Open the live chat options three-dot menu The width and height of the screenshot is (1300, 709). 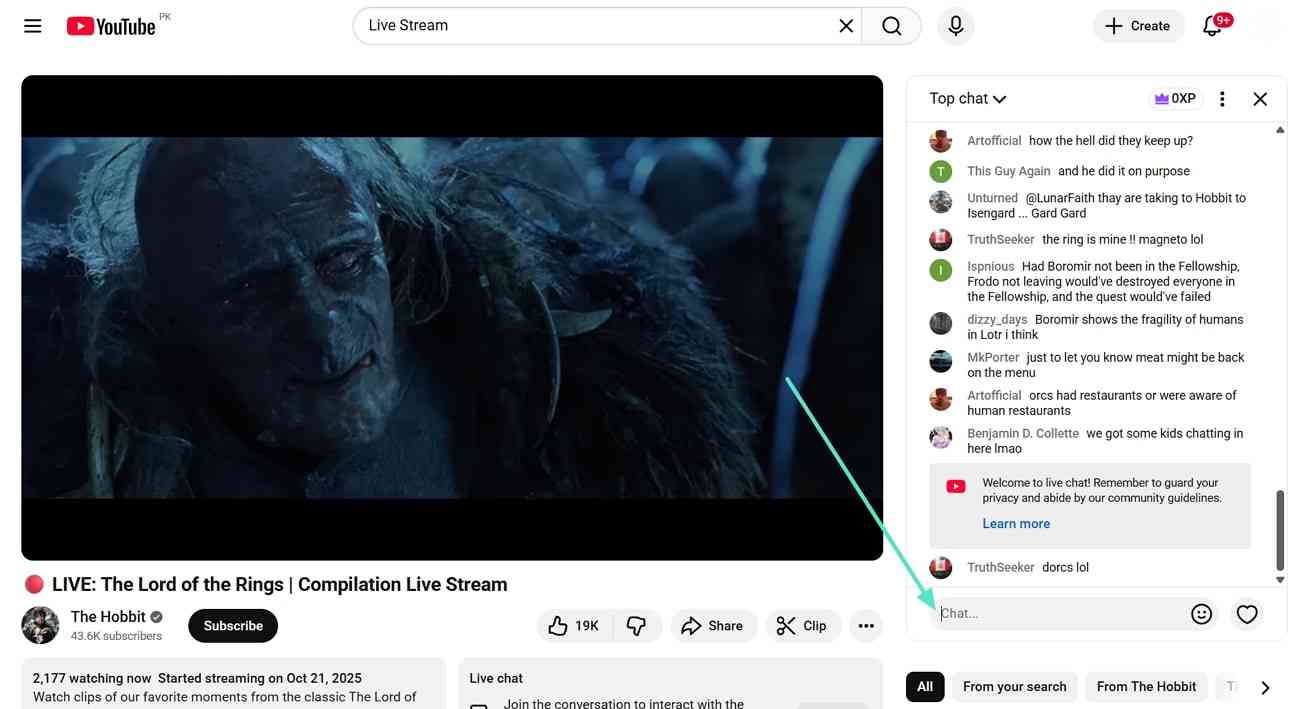click(1222, 98)
